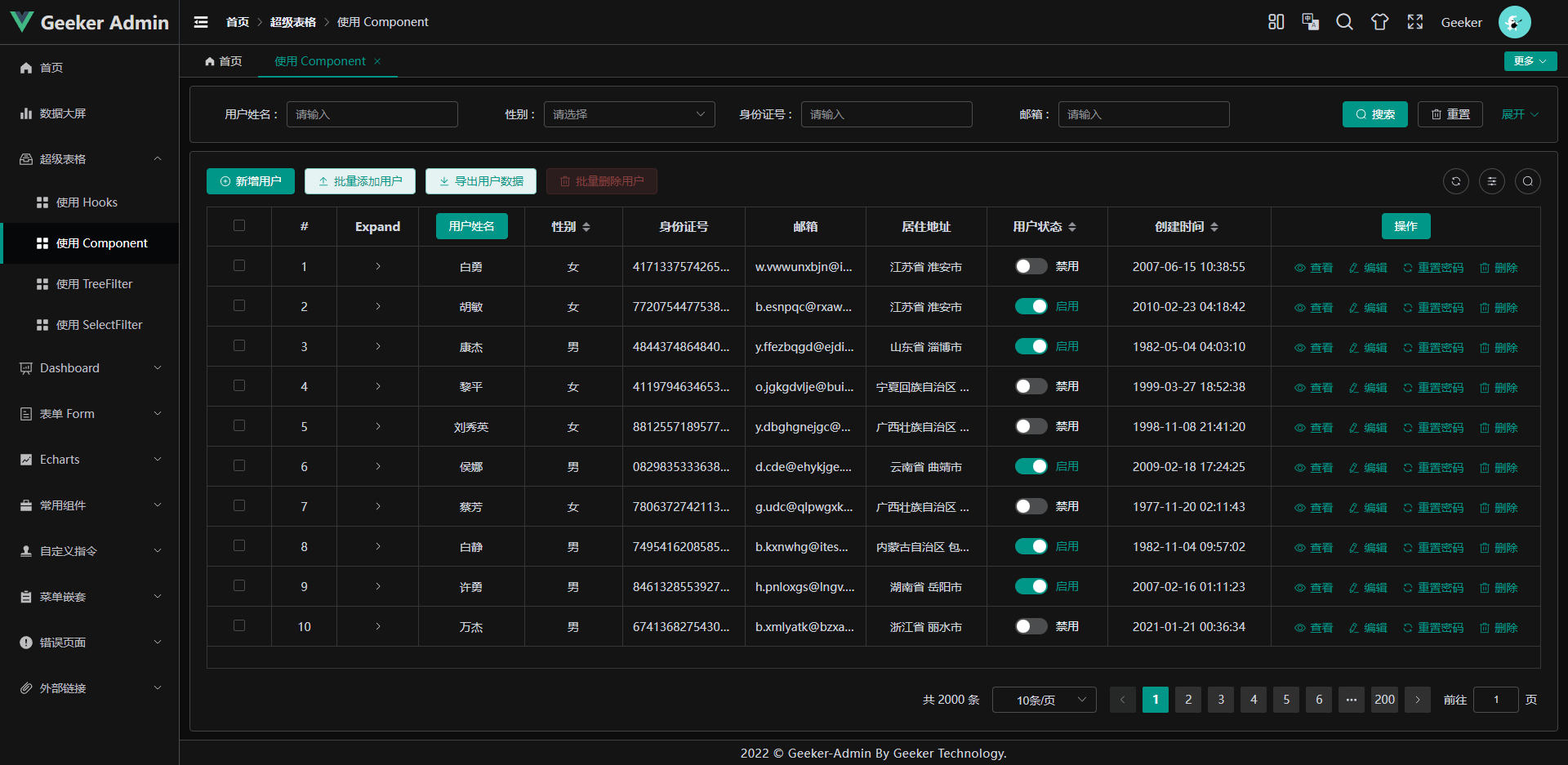The height and width of the screenshot is (765, 1568).
Task: Refresh the table with the circular refresh icon
Action: click(x=1456, y=181)
